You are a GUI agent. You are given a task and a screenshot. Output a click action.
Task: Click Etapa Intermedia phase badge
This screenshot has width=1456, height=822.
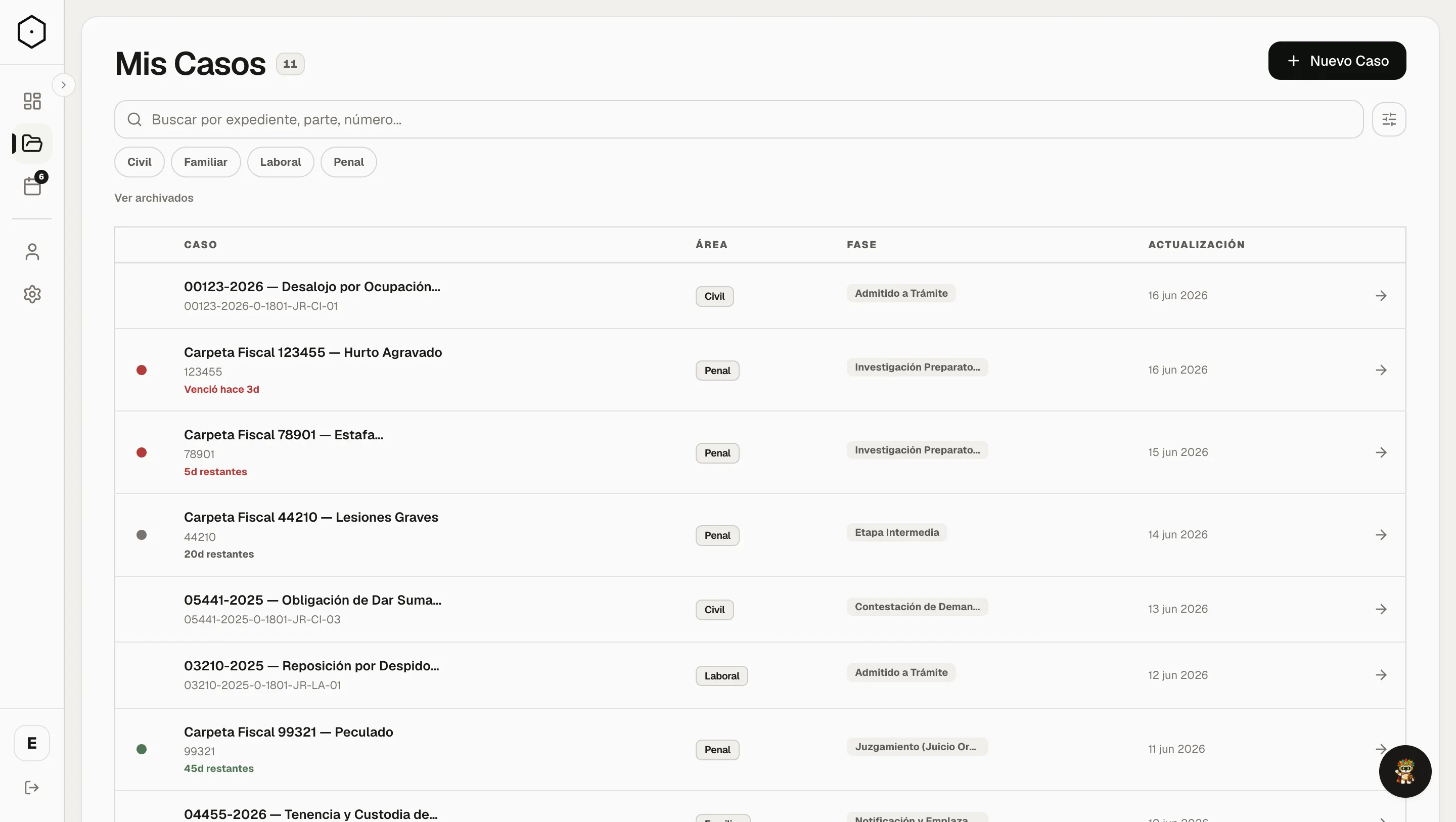[896, 532]
